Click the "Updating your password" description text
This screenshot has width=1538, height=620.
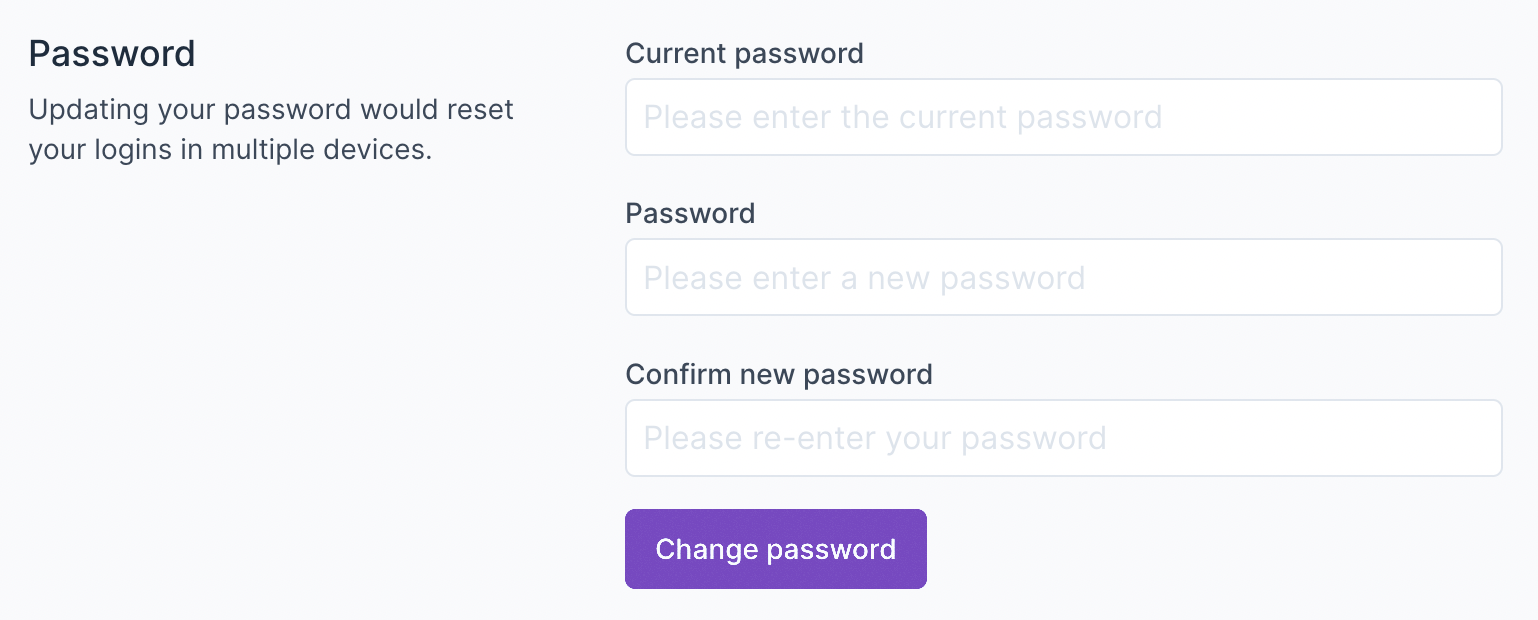(270, 109)
